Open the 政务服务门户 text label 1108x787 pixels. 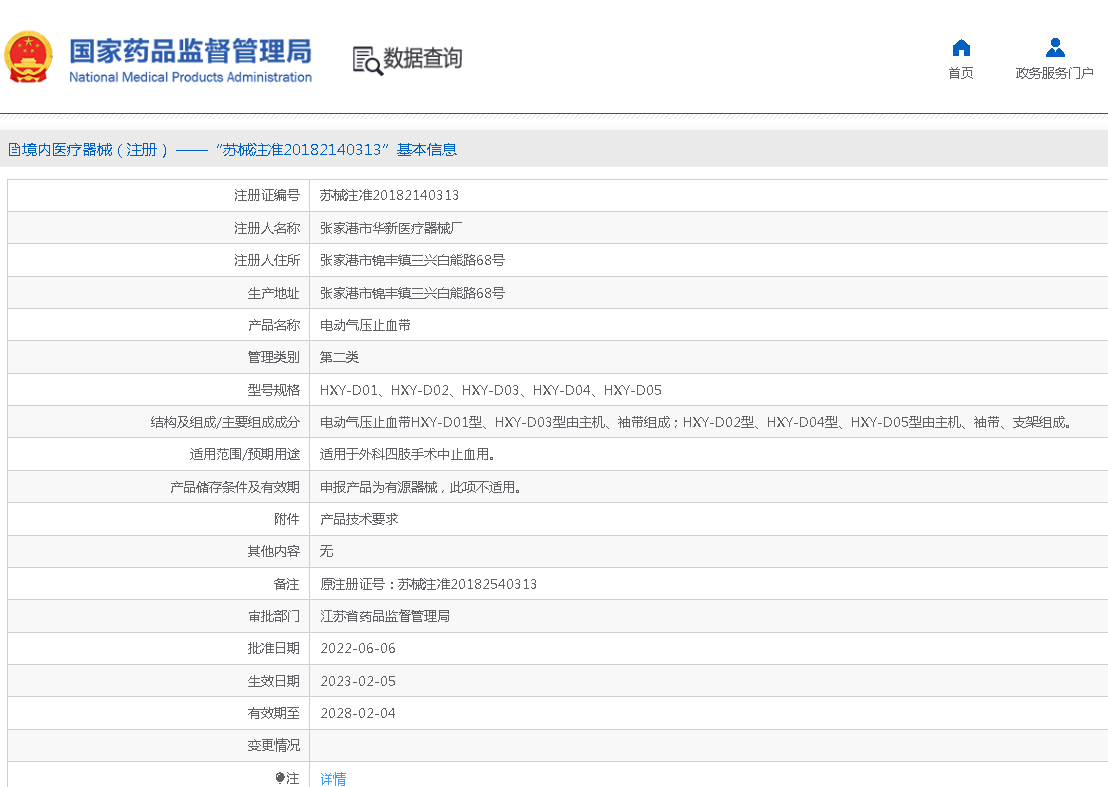[1055, 73]
